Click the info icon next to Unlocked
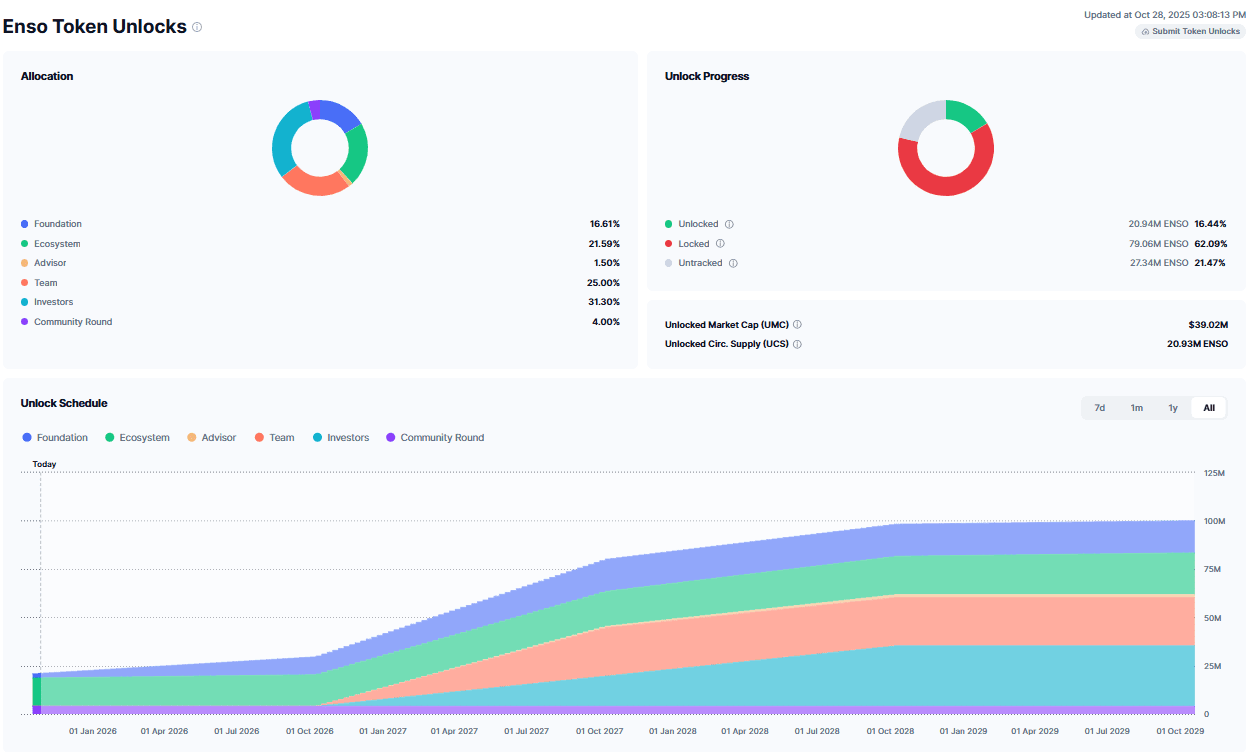The image size is (1253, 752). 729,224
